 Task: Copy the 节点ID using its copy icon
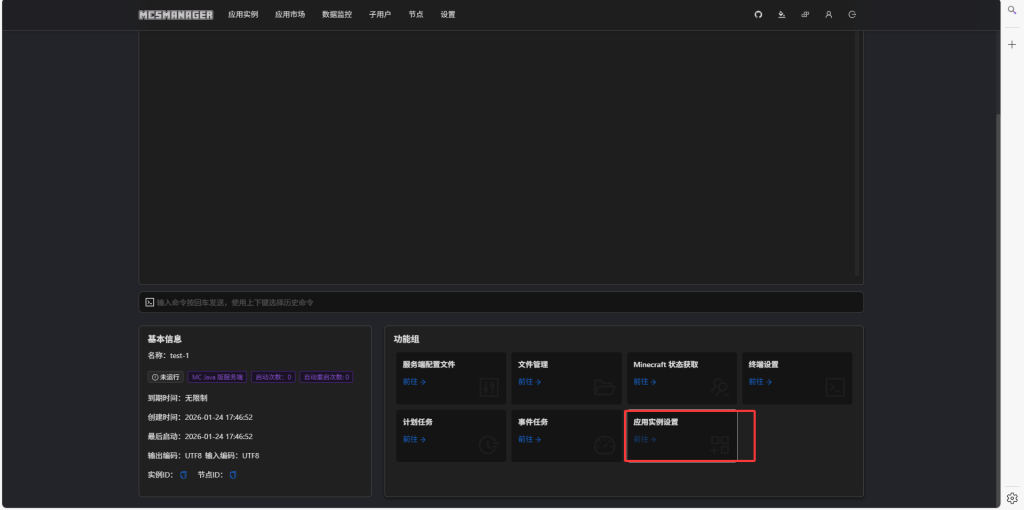click(233, 475)
